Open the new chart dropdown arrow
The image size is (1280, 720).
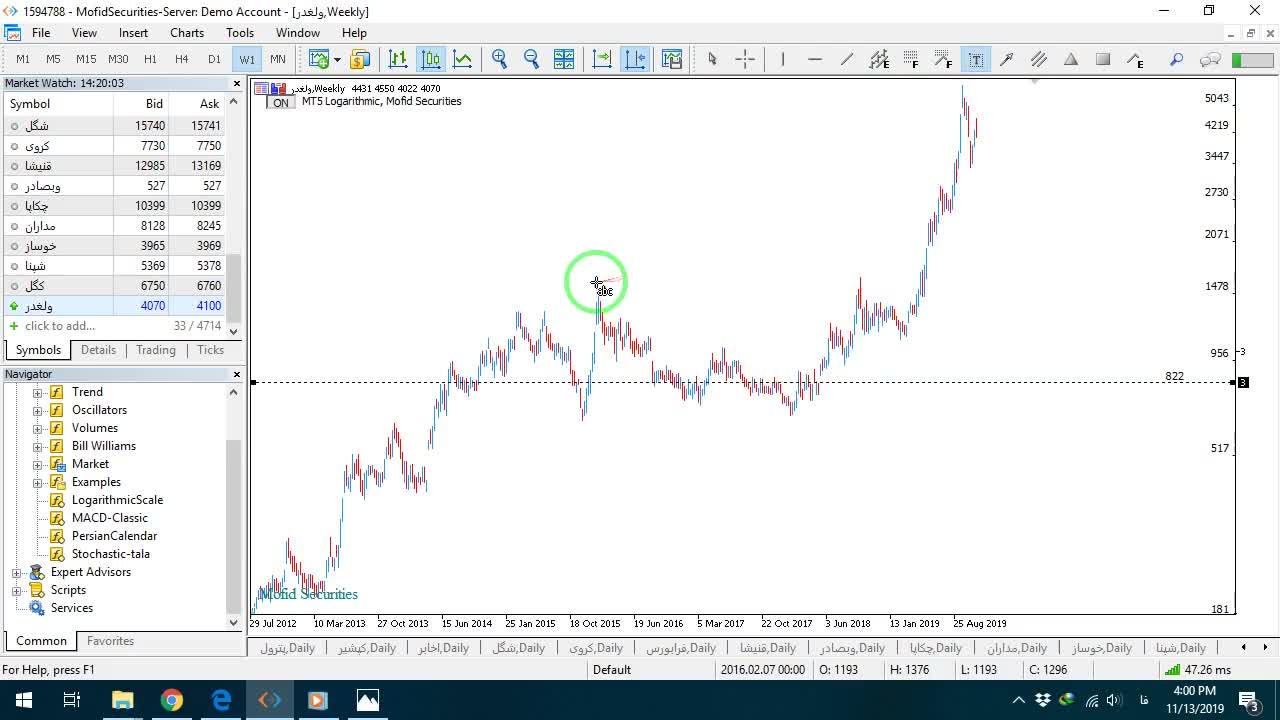337,59
